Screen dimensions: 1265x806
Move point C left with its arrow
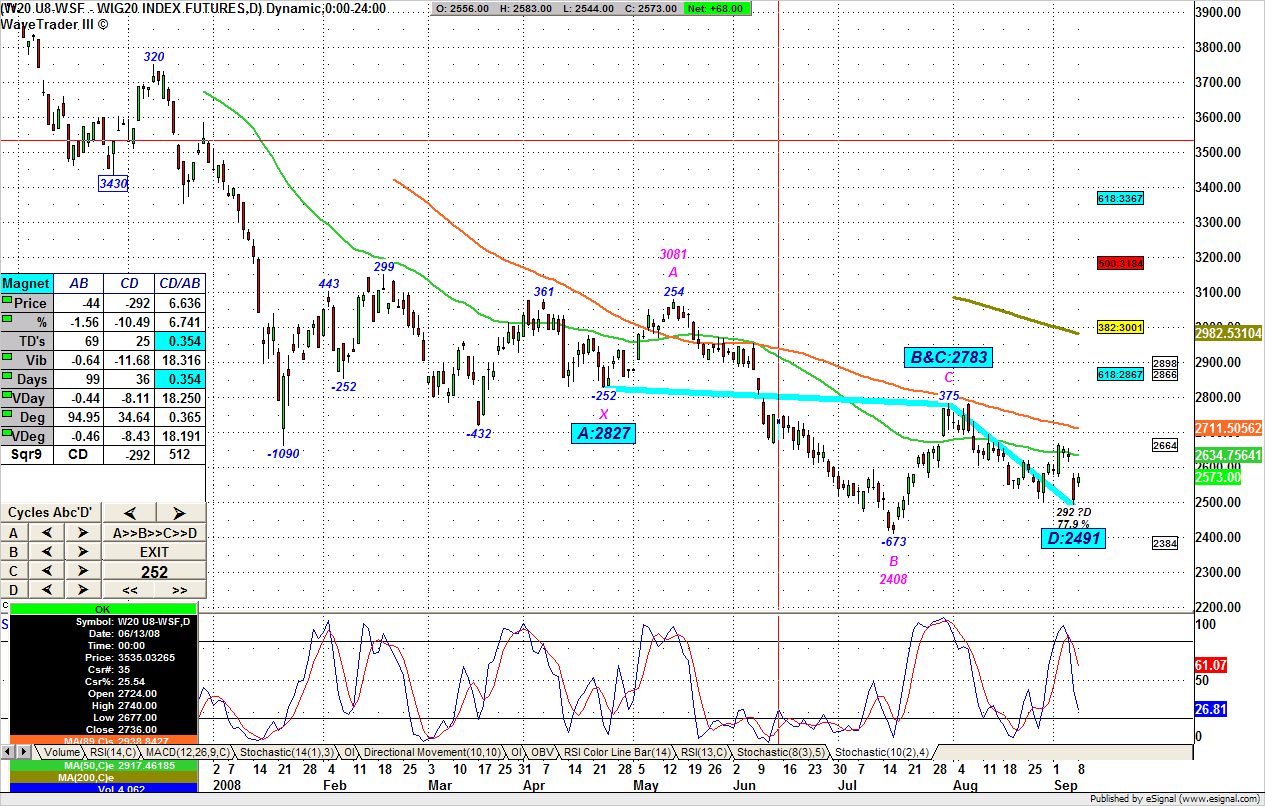click(x=47, y=571)
